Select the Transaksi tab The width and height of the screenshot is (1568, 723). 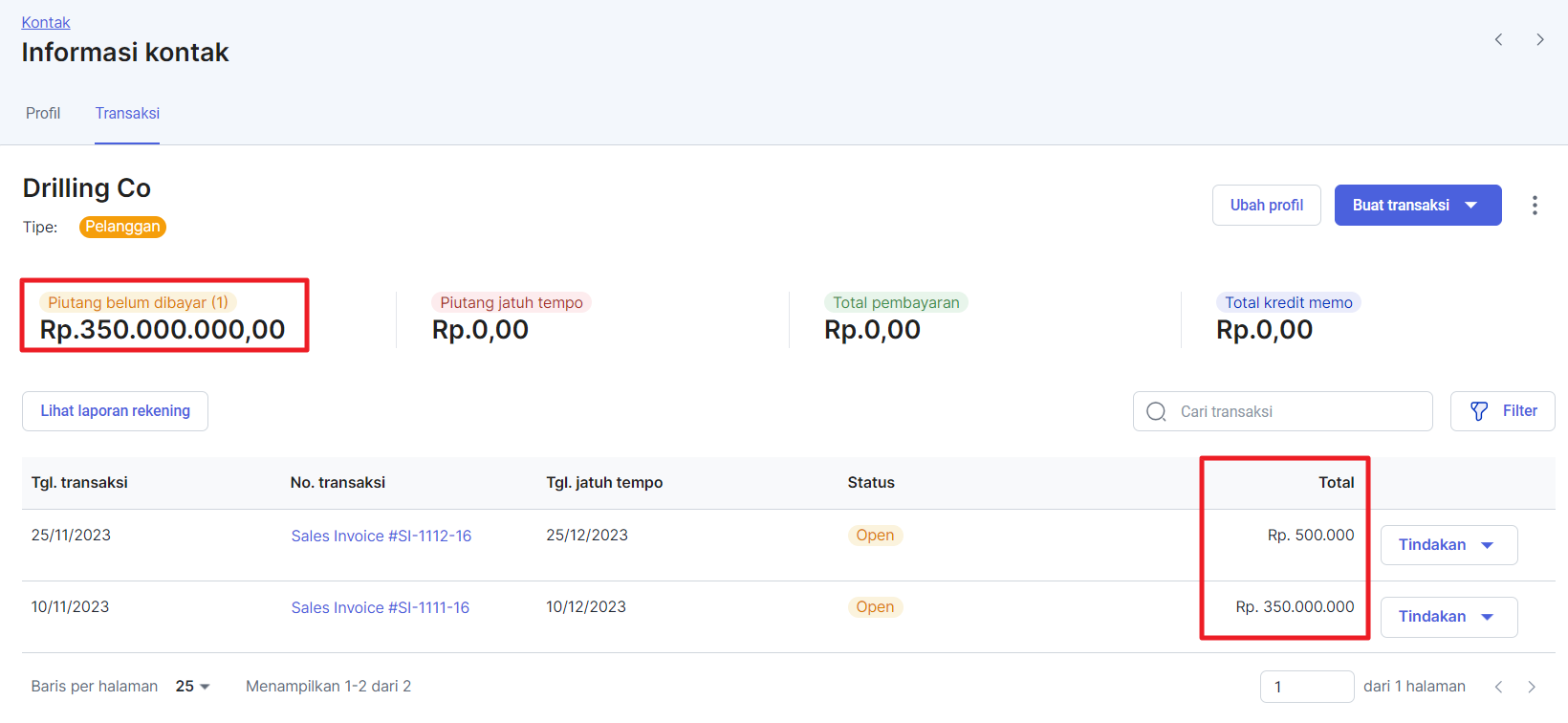pos(127,114)
